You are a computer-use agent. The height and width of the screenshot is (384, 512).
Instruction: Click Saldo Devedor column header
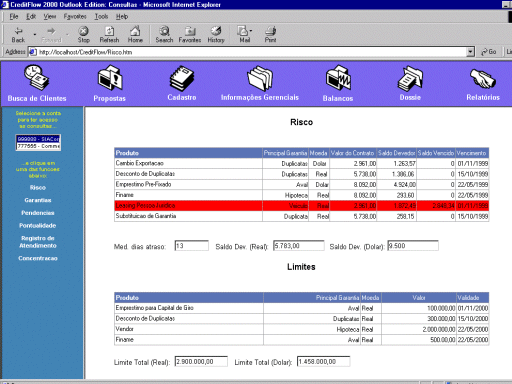click(396, 153)
